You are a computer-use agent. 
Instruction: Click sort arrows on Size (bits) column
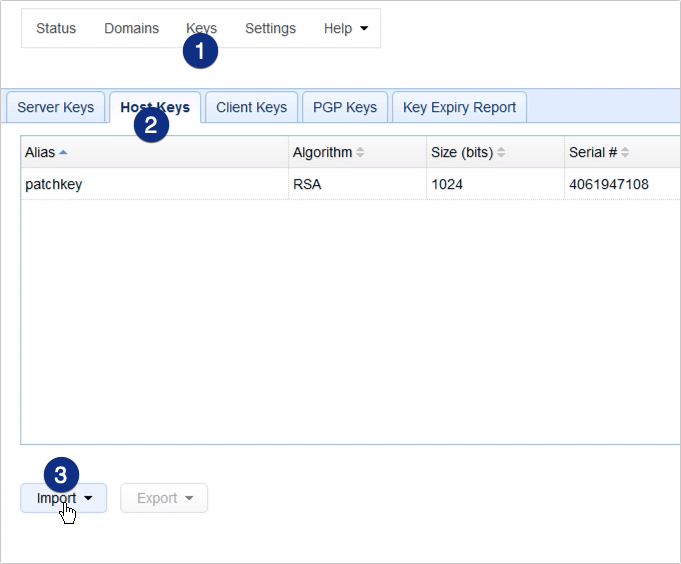click(501, 152)
